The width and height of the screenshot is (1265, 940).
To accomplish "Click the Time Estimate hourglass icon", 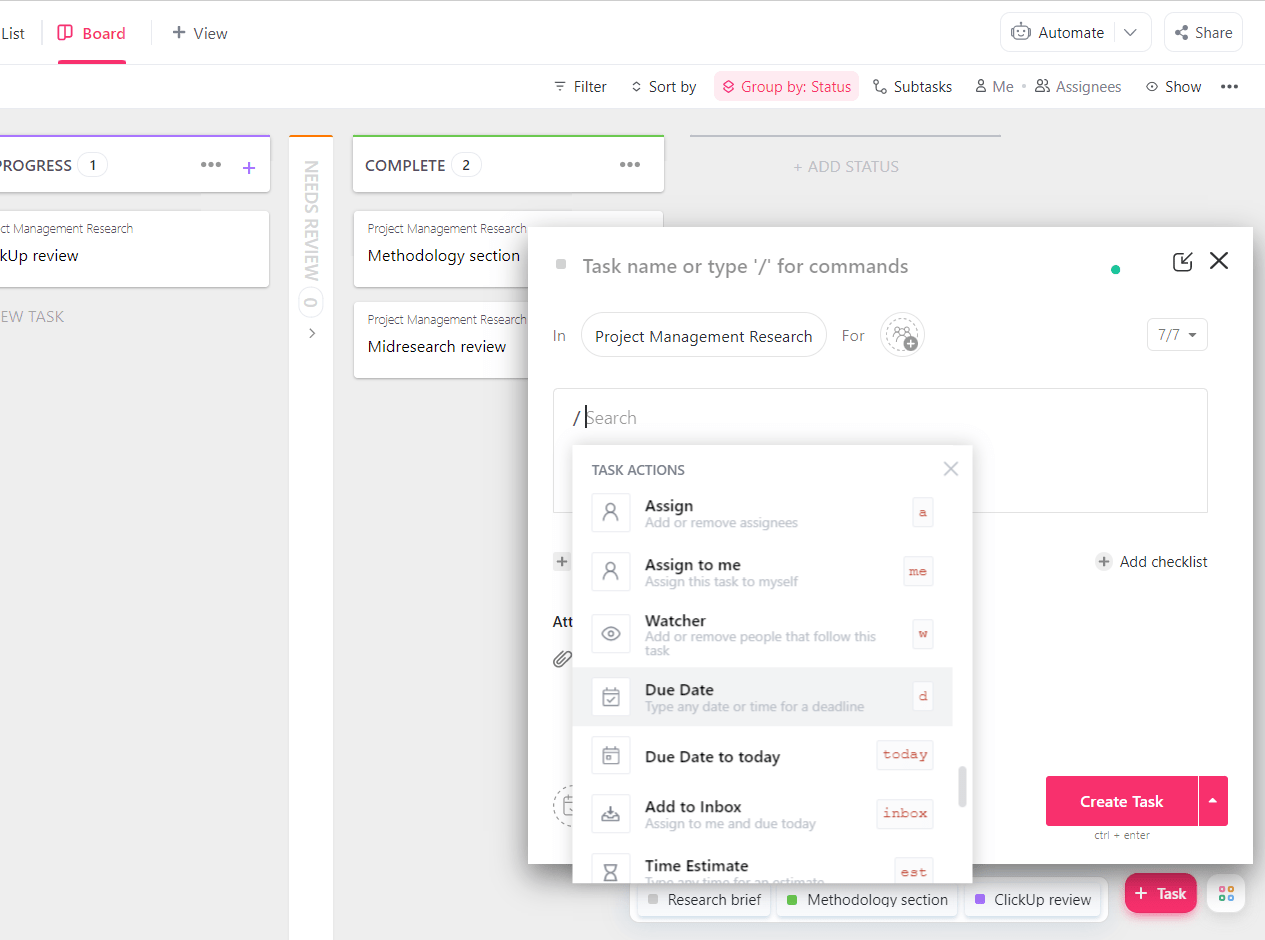I will (x=611, y=870).
